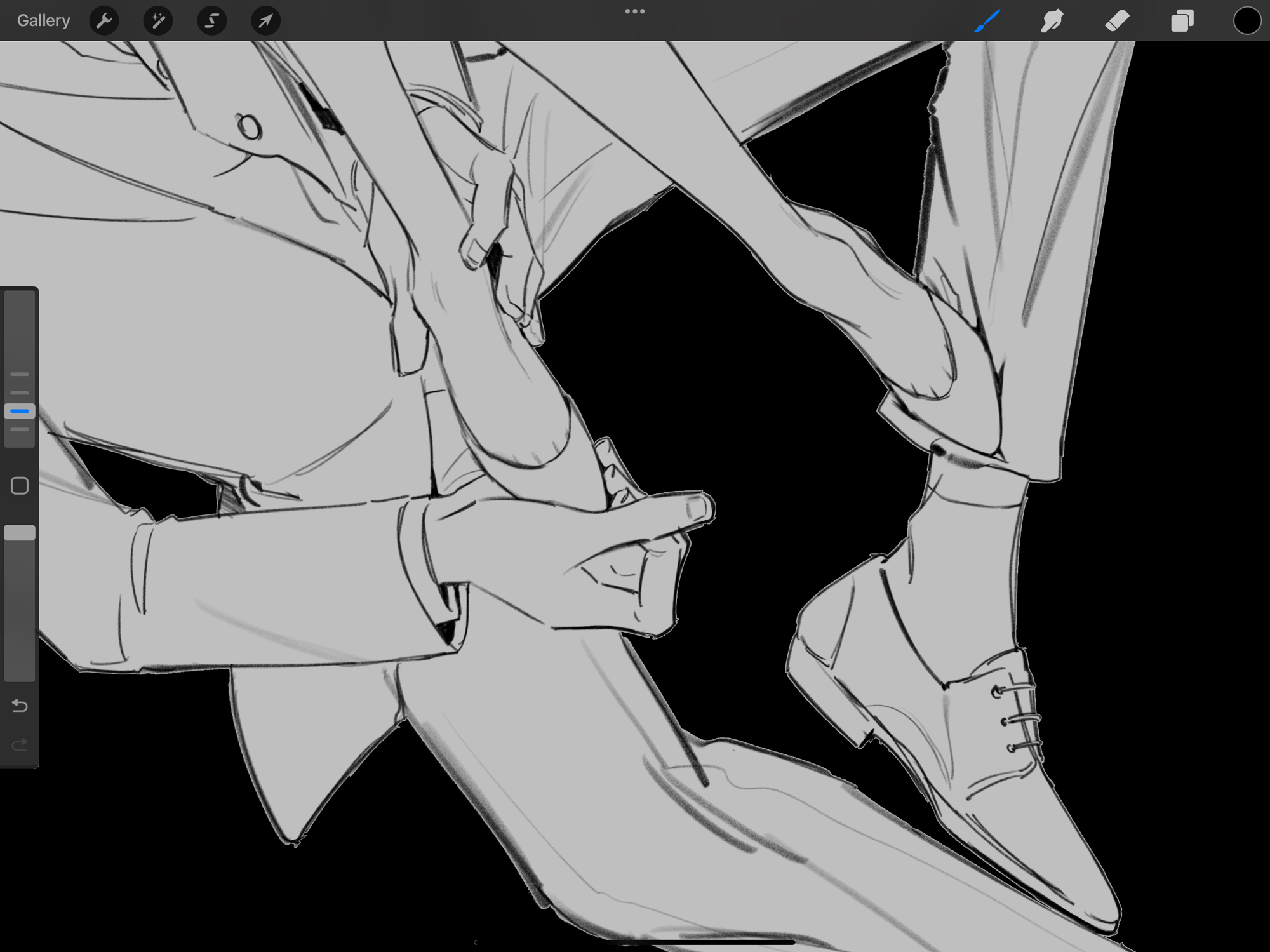Open the Layers panel

click(1182, 21)
